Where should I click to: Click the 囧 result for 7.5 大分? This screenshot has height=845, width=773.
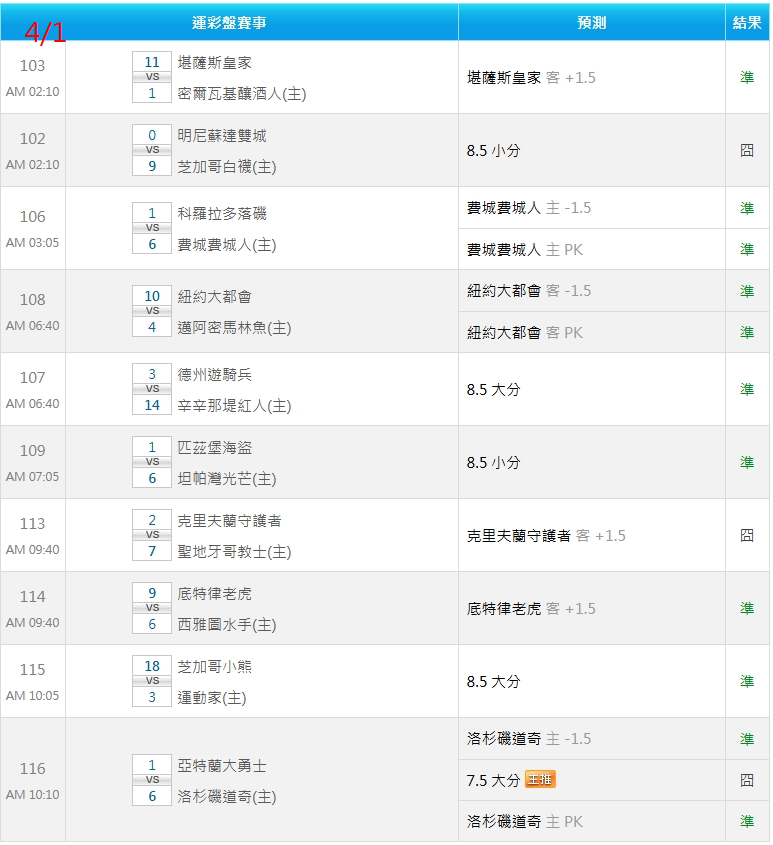[747, 780]
